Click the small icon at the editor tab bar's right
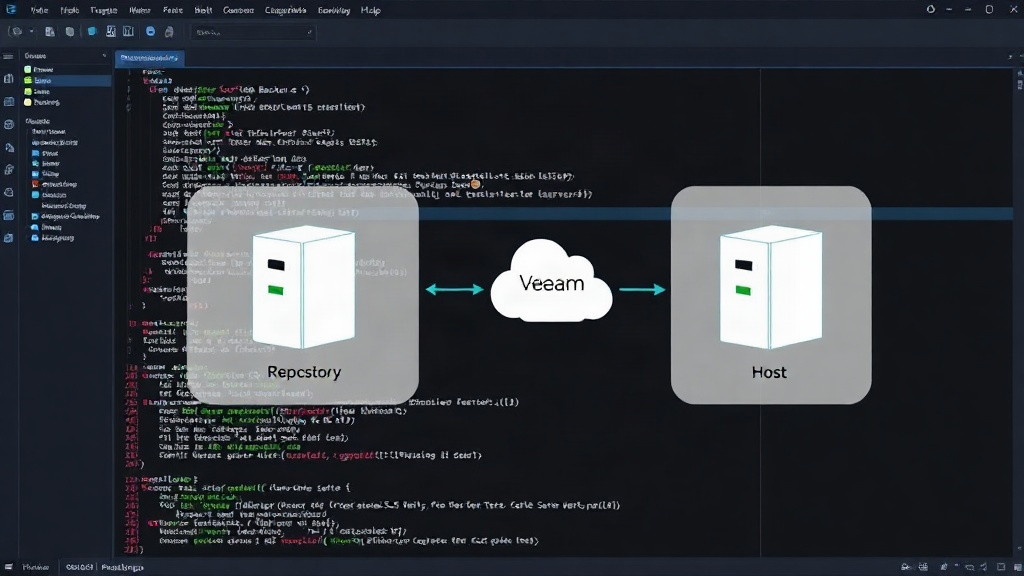The width and height of the screenshot is (1024, 576). [1010, 57]
